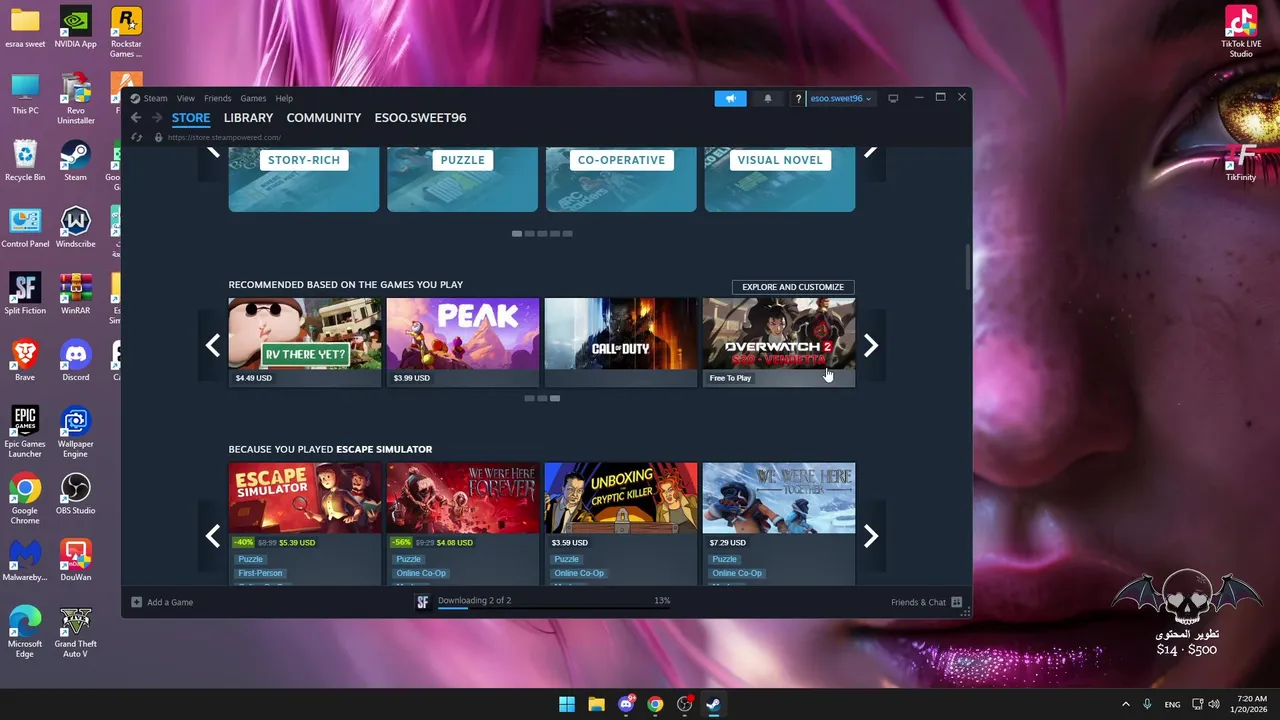Browse the VISUAL NOVEL category tile

[x=780, y=179]
